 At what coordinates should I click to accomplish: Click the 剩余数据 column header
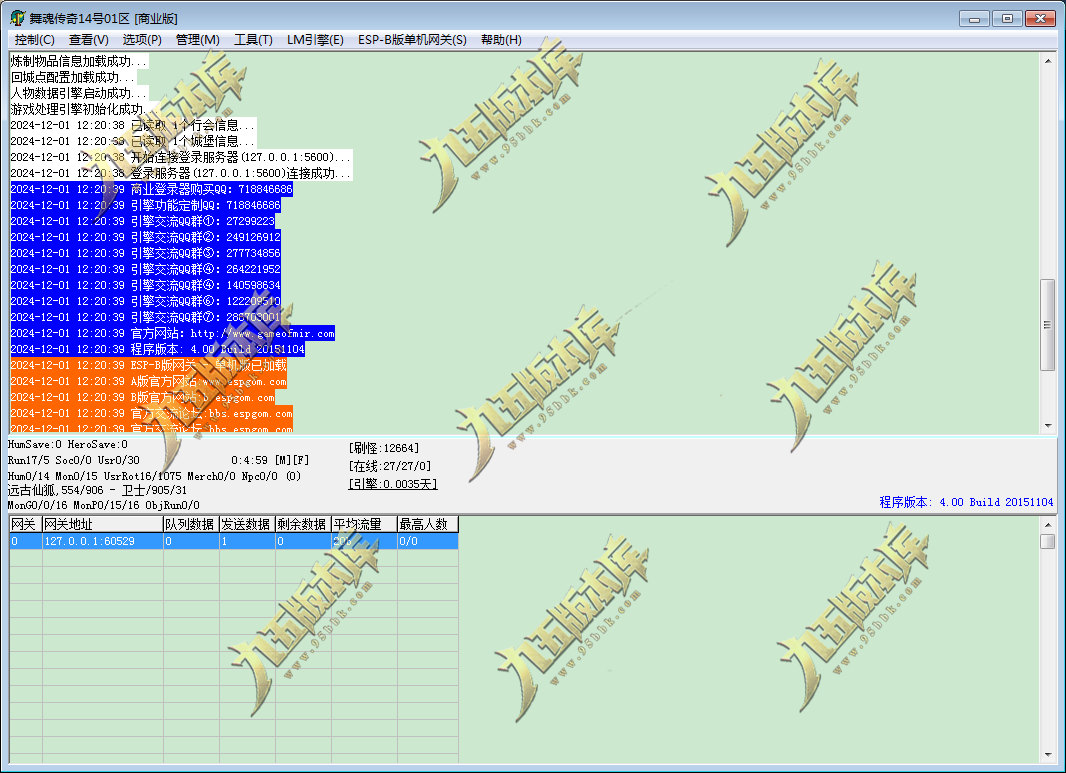(303, 524)
